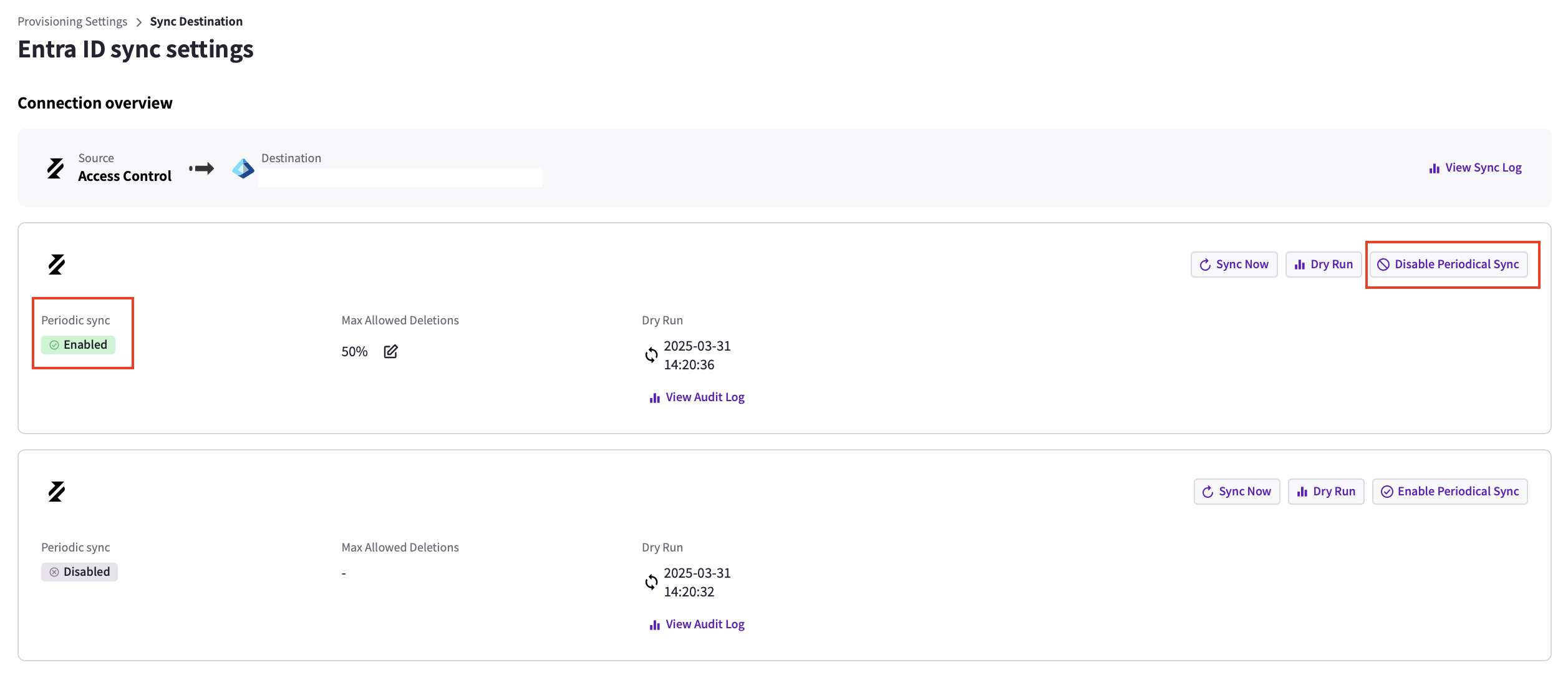Click the green Enabled status badge

pos(79,345)
